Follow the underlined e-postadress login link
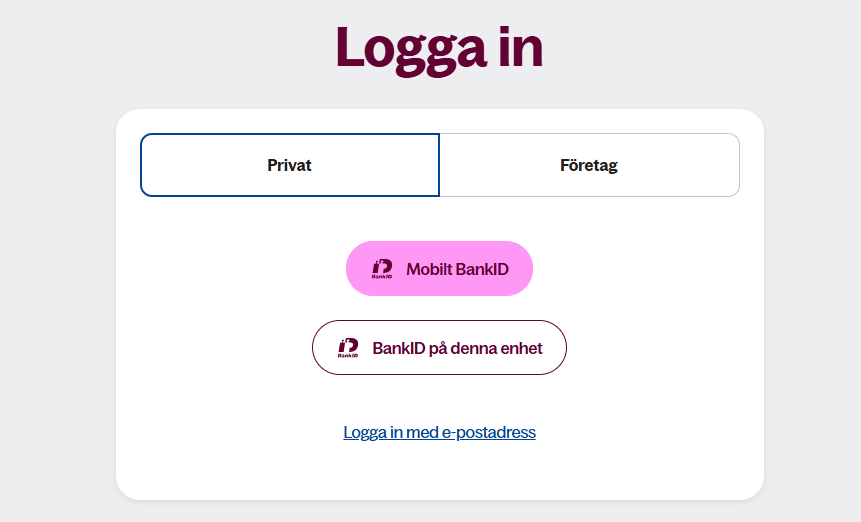 tap(439, 433)
